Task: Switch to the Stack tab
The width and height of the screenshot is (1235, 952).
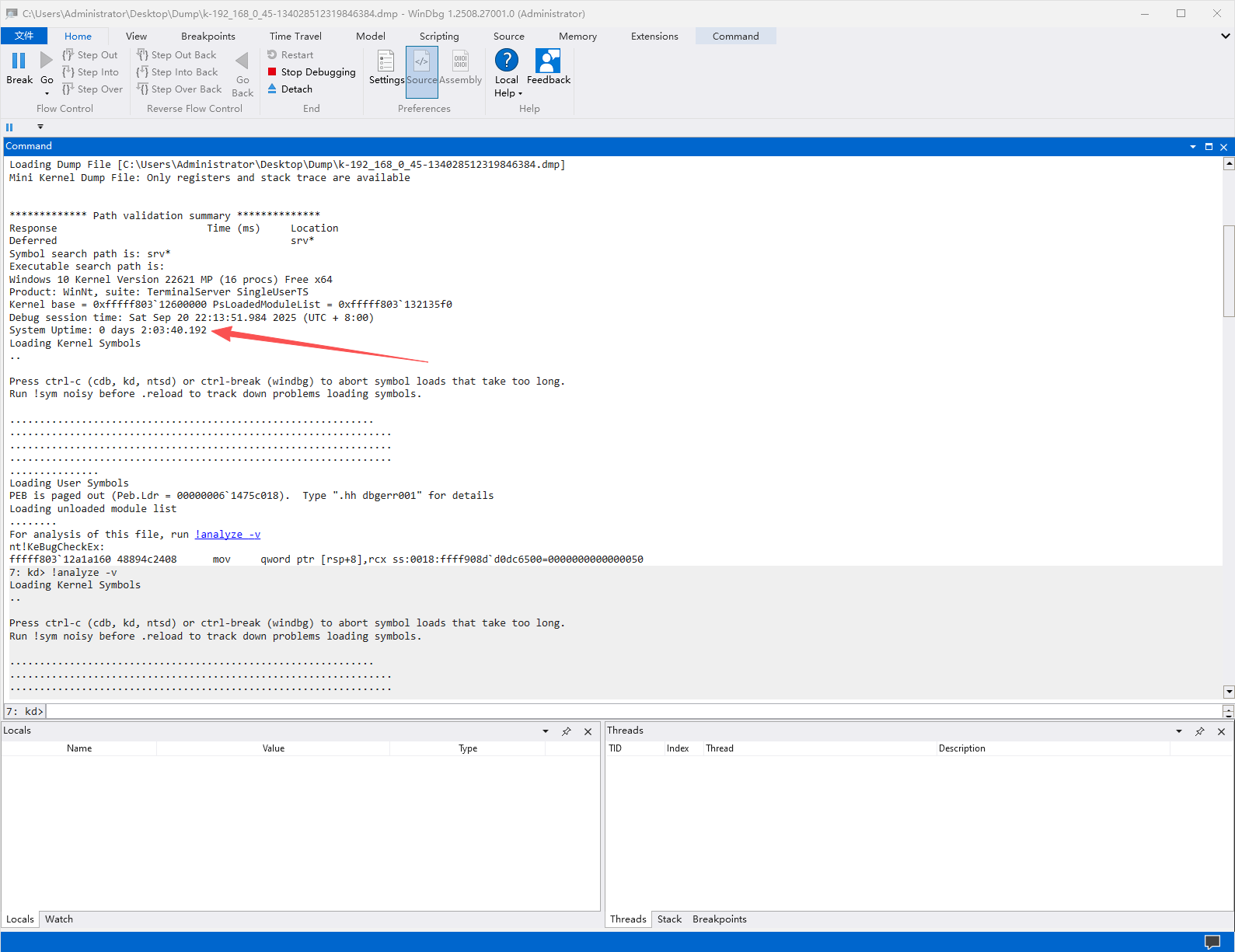Action: click(x=669, y=919)
